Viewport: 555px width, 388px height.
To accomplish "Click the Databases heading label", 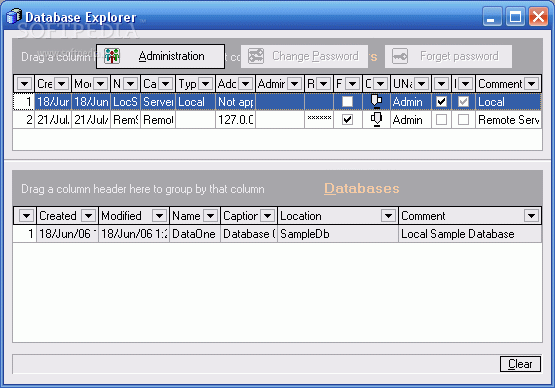I will click(362, 188).
